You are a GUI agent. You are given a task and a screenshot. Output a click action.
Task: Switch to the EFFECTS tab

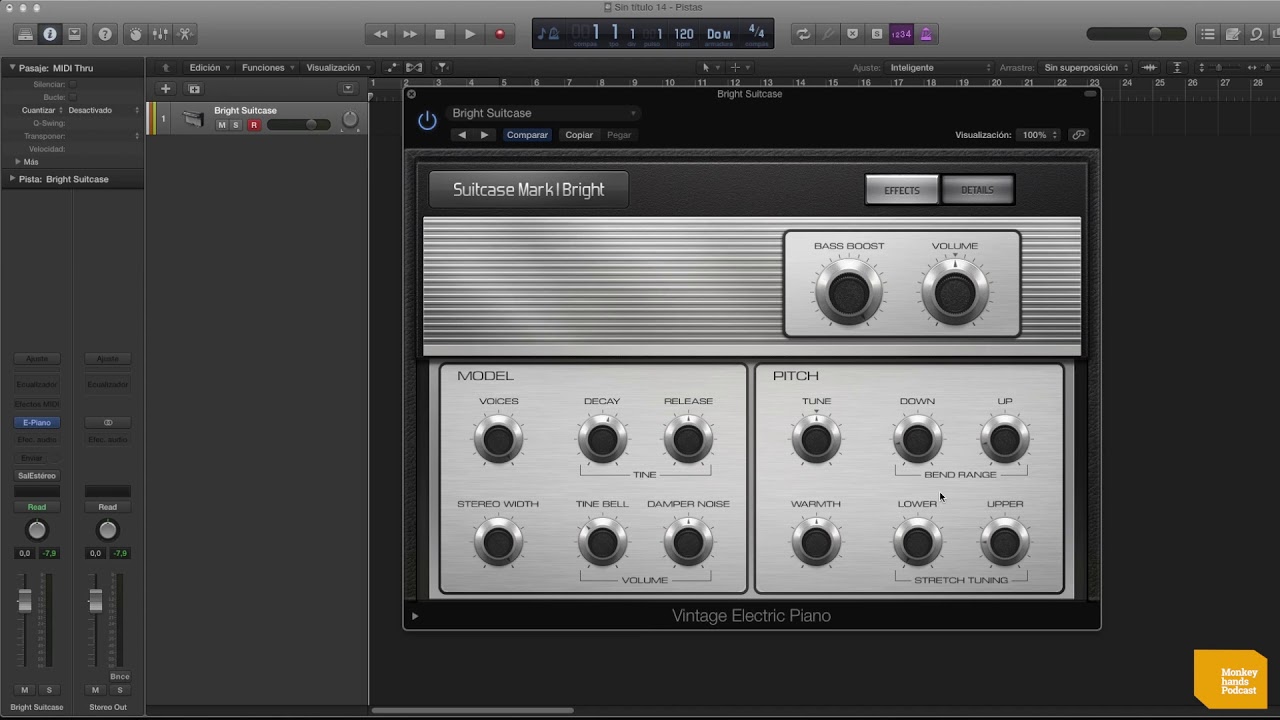pyautogui.click(x=902, y=190)
